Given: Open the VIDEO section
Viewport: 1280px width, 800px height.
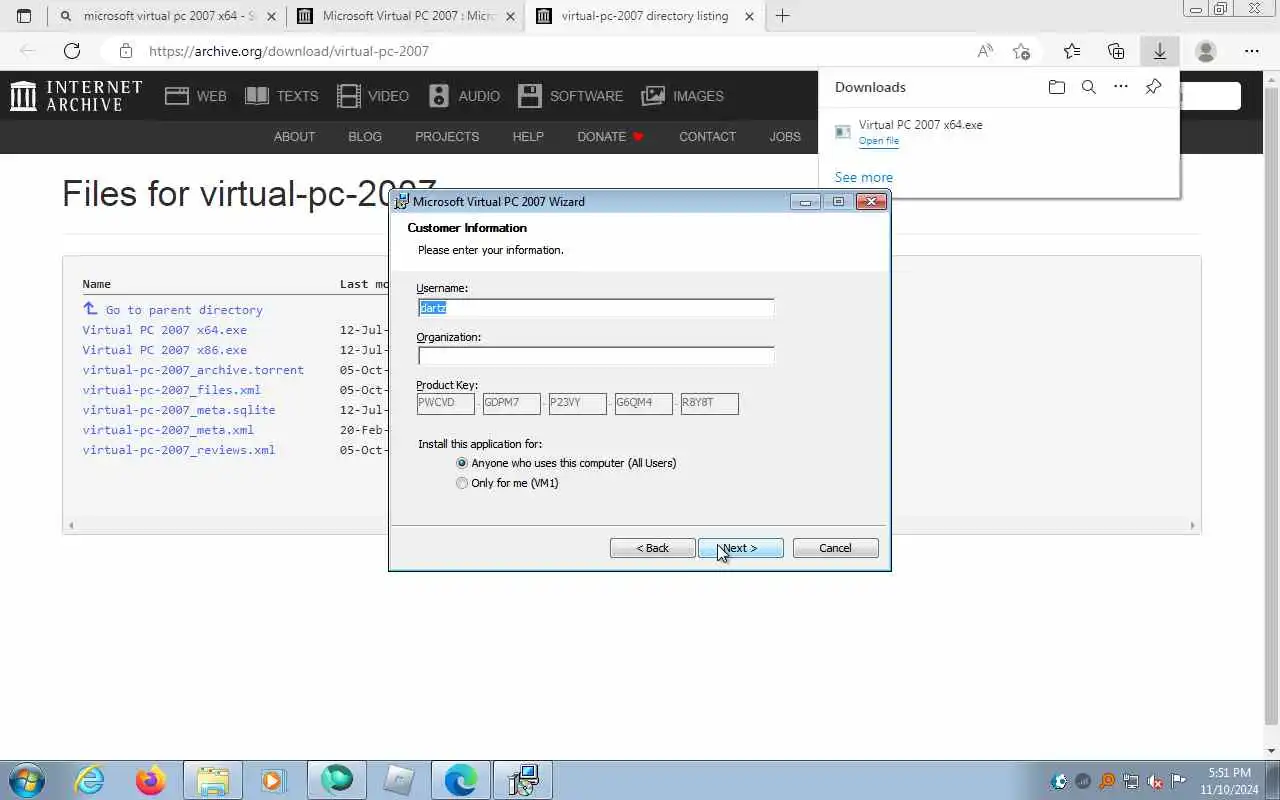Looking at the screenshot, I should coord(373,96).
